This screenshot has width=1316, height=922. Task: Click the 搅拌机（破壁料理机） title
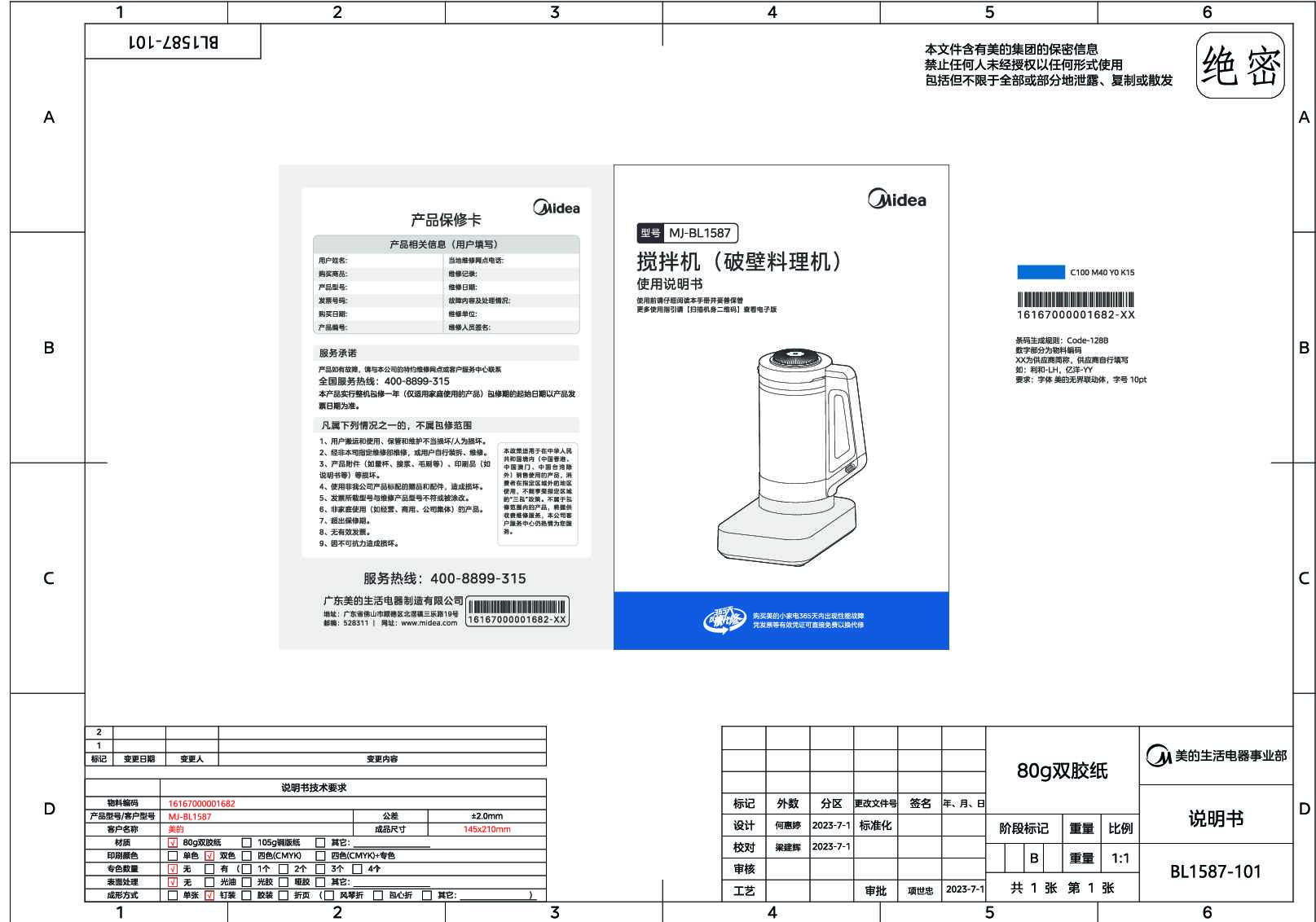pyautogui.click(x=739, y=261)
